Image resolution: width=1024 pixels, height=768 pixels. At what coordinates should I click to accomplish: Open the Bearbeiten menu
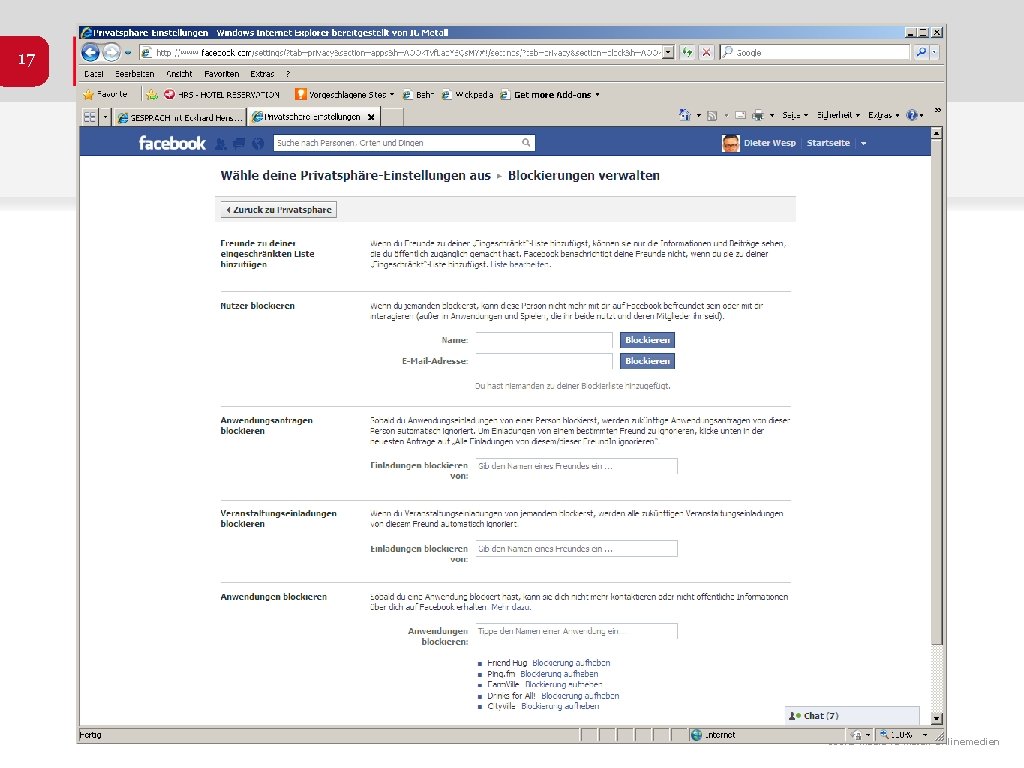[135, 74]
